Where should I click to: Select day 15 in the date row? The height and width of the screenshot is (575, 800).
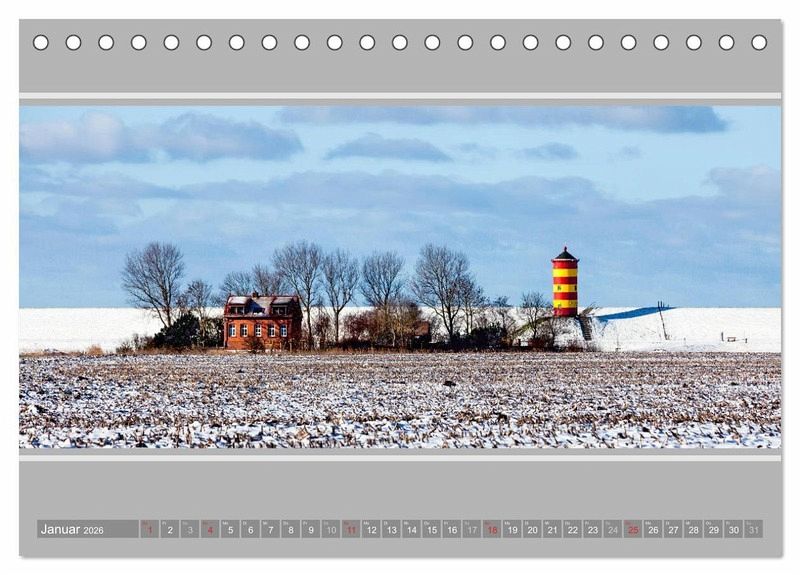[x=432, y=529]
